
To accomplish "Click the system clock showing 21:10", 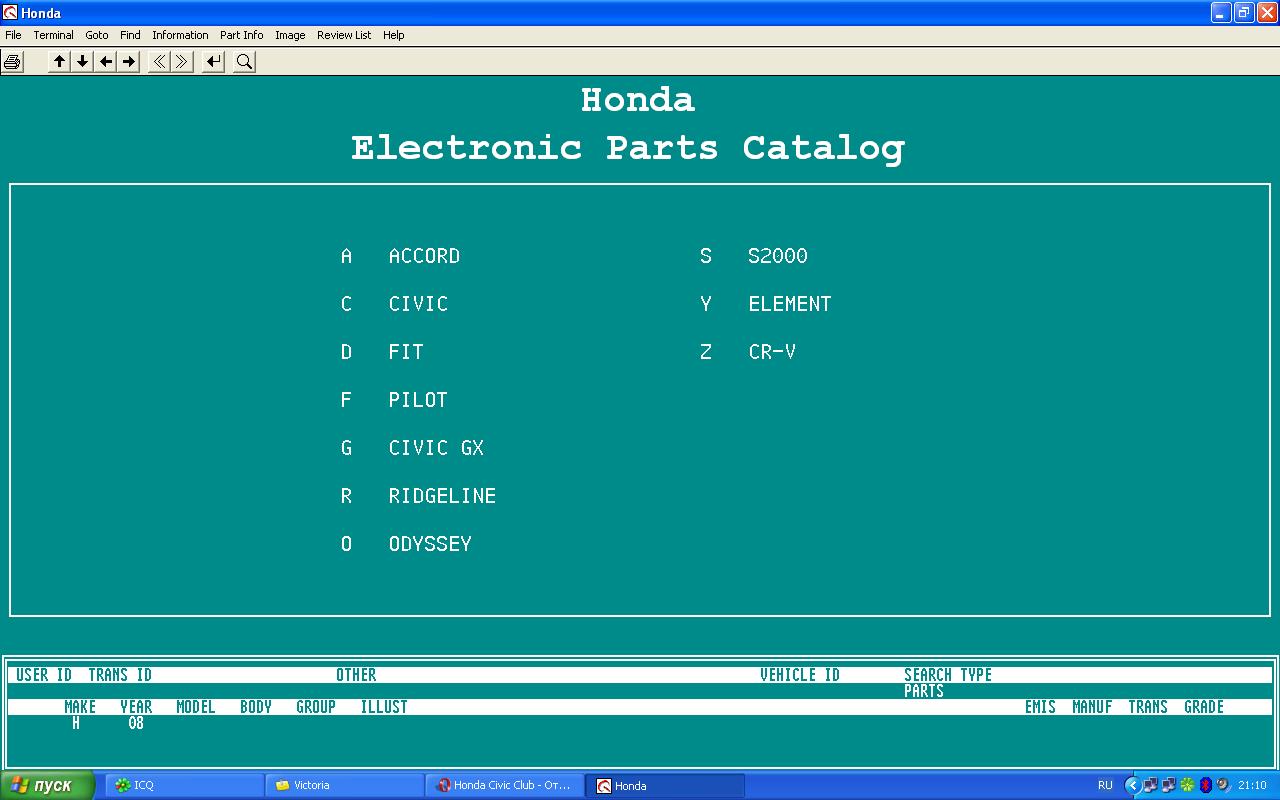I will (x=1252, y=785).
